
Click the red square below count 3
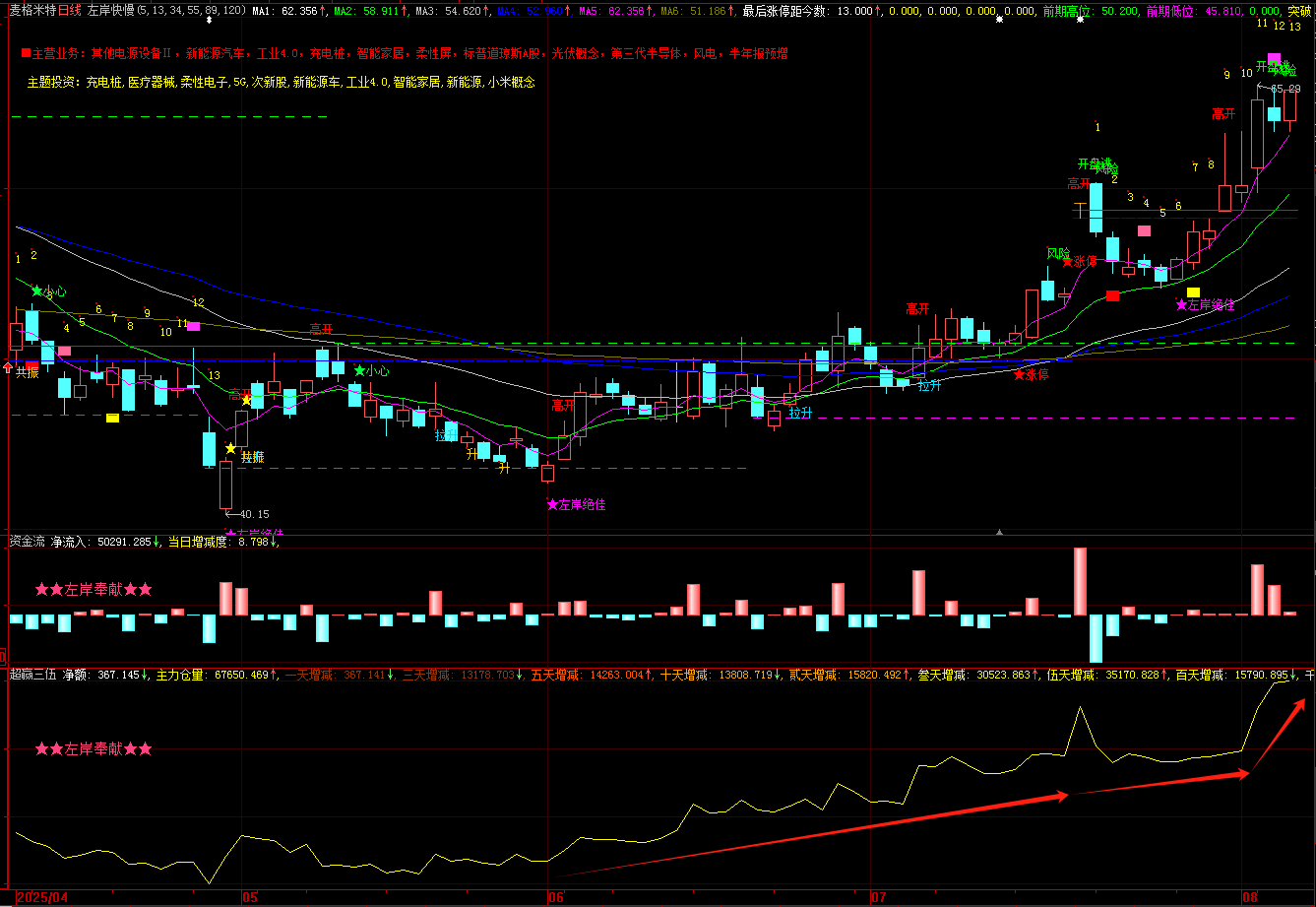click(1112, 295)
